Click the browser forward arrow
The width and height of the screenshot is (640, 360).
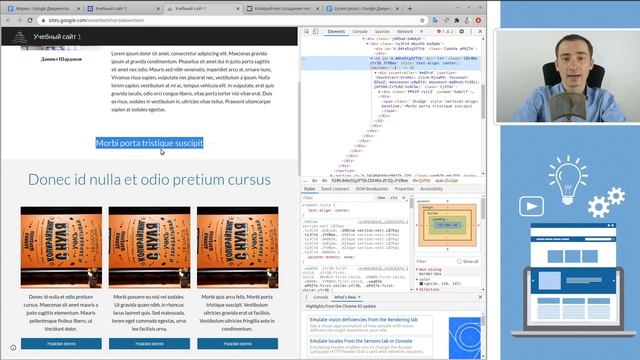(19, 20)
